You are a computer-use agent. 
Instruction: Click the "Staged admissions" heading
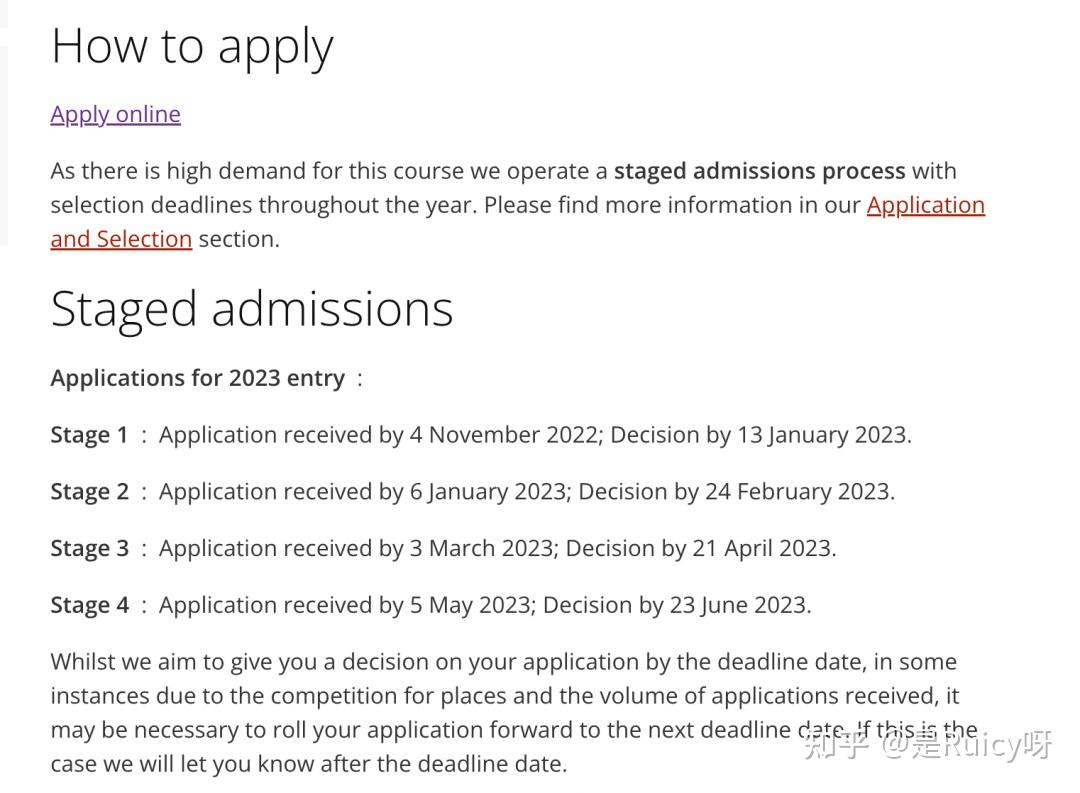(252, 308)
